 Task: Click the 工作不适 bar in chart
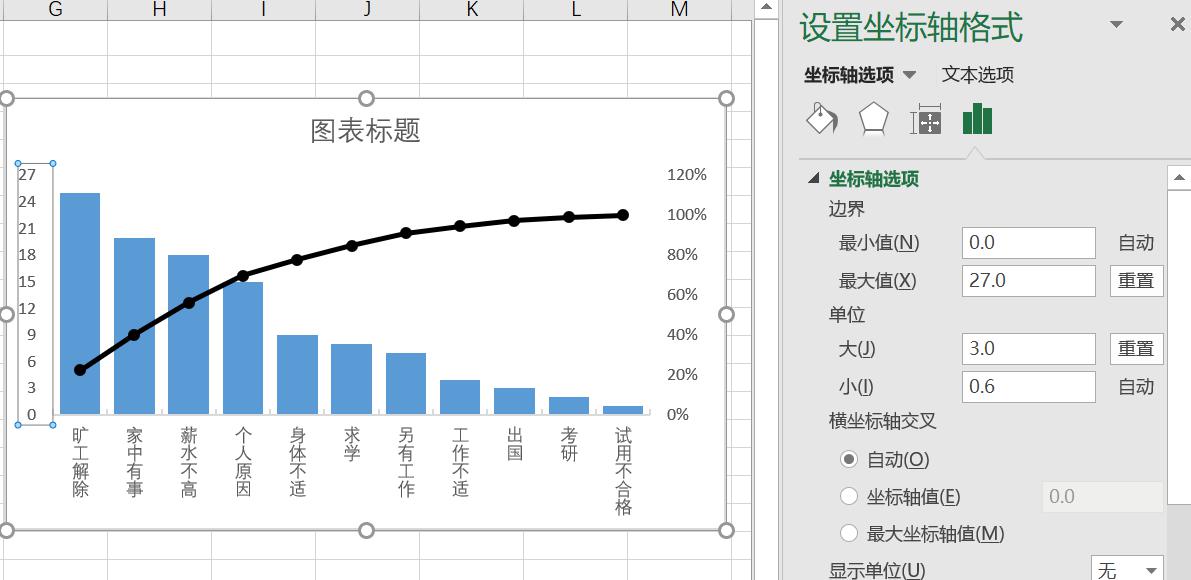click(x=460, y=397)
